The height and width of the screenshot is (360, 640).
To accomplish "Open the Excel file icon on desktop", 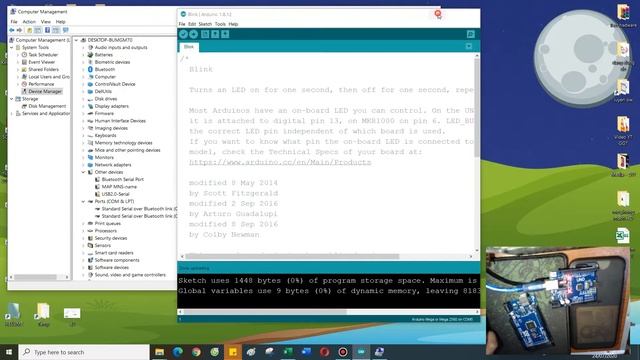I will 622,236.
